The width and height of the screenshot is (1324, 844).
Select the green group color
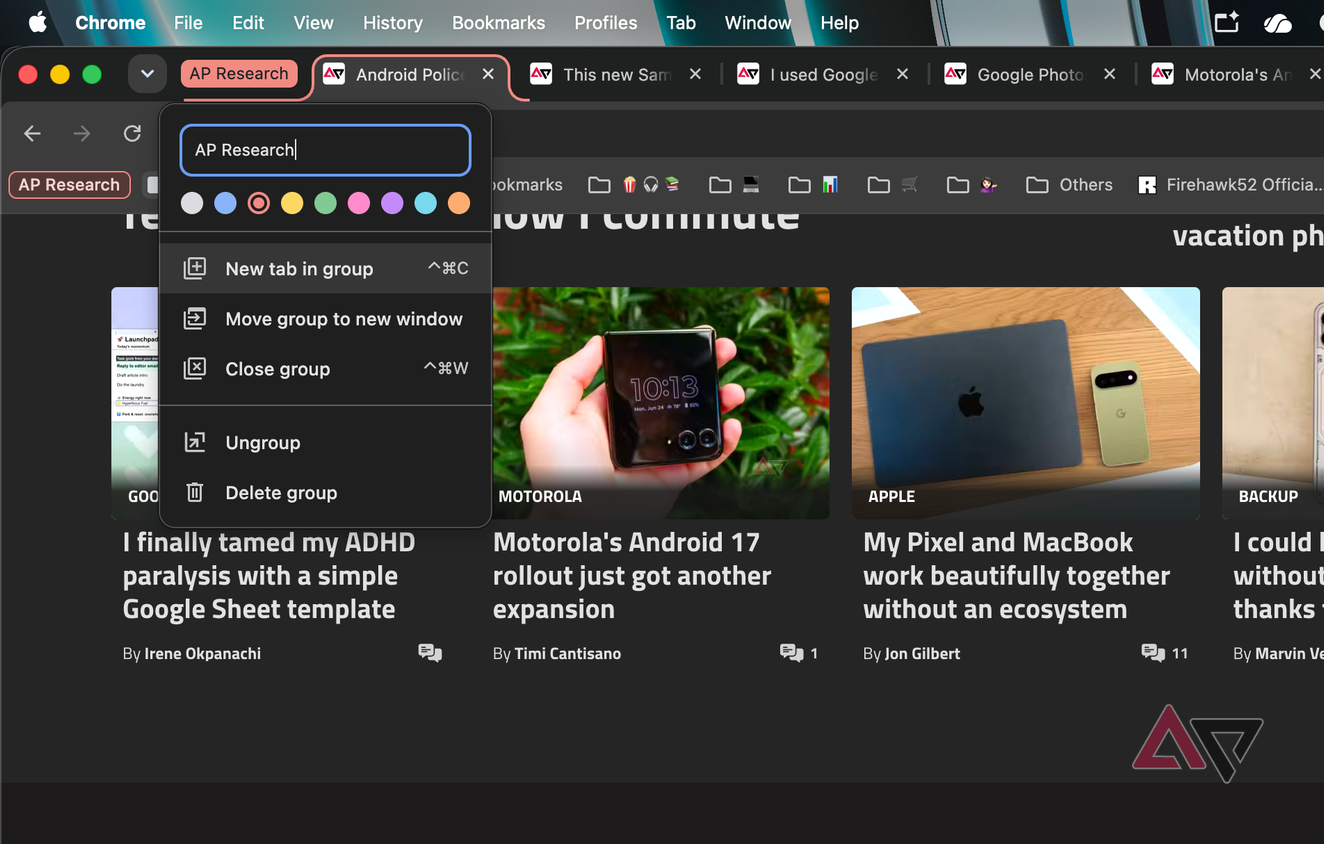(x=325, y=203)
